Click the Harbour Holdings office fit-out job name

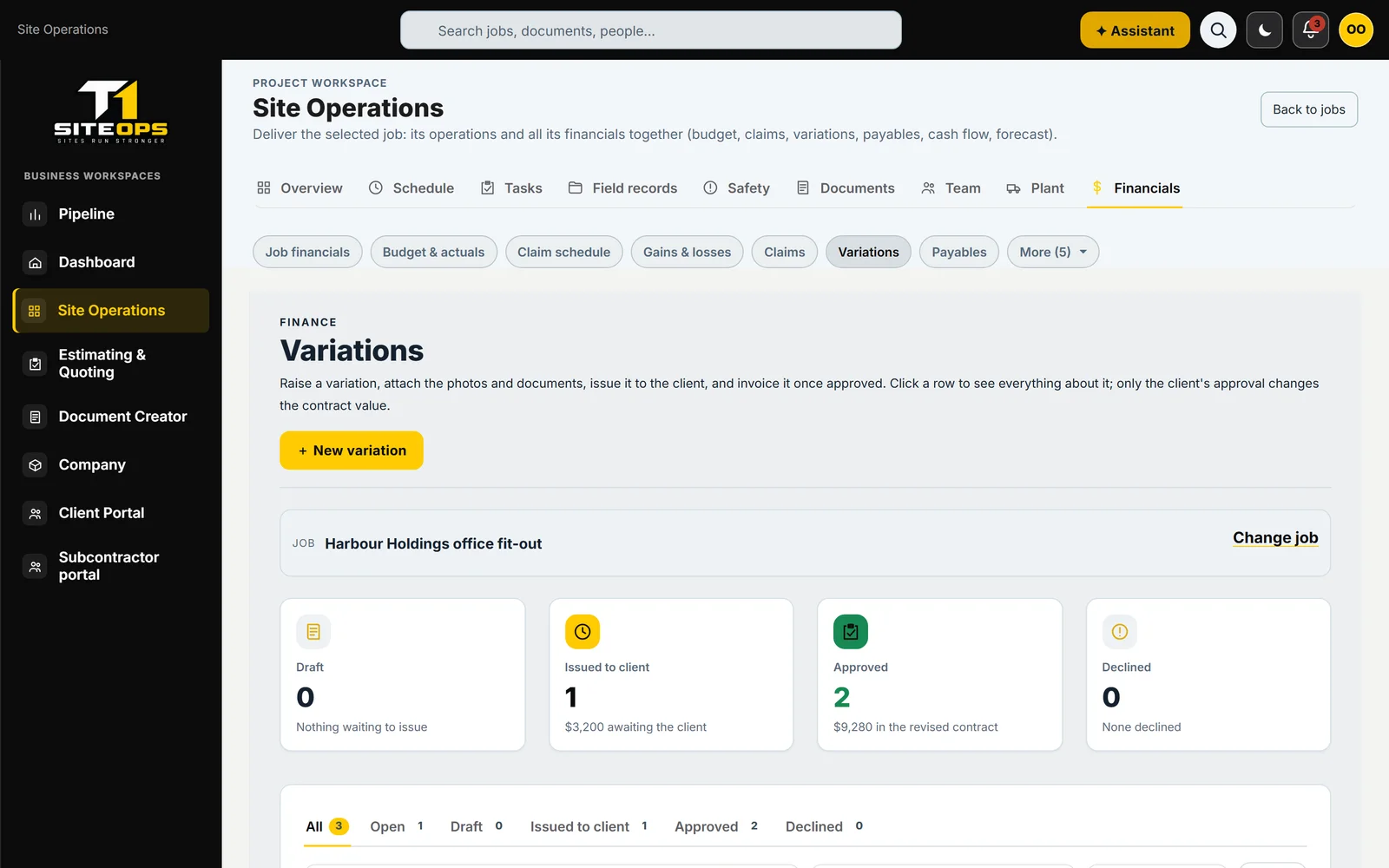[x=433, y=543]
